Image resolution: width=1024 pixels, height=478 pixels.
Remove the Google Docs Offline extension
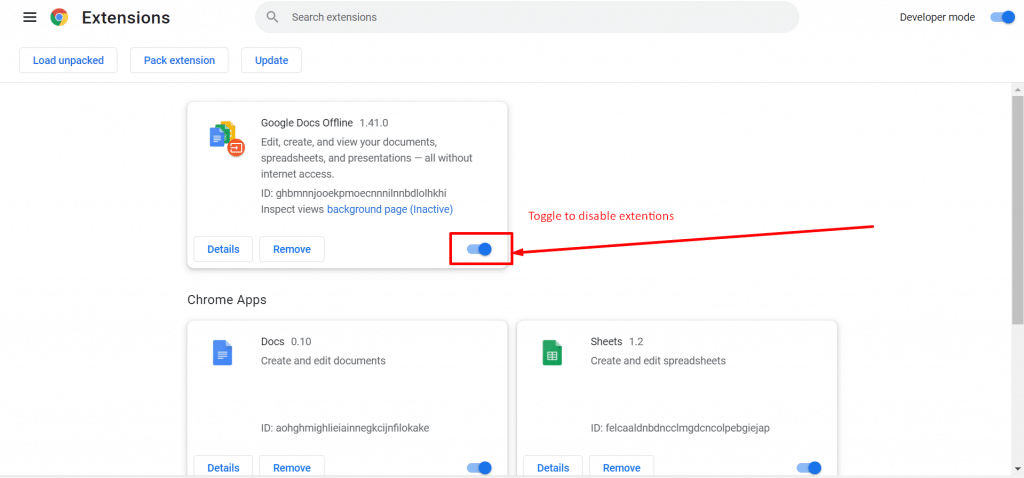(292, 249)
